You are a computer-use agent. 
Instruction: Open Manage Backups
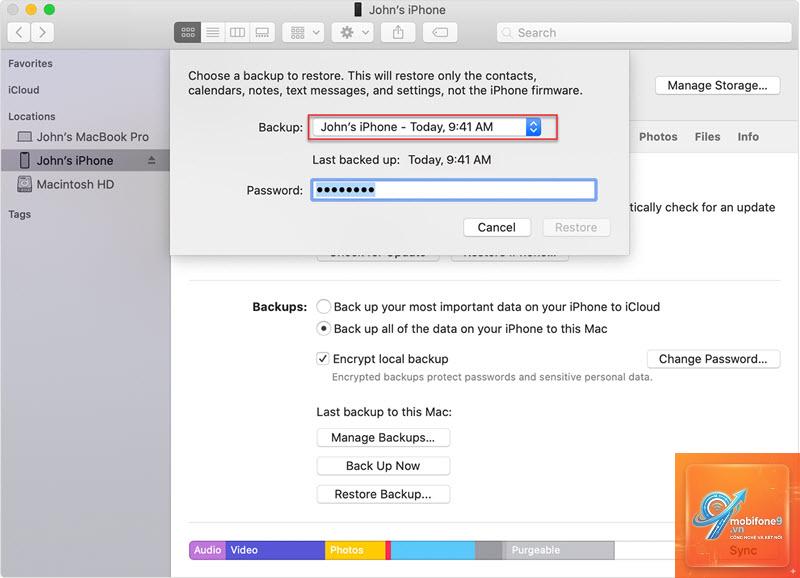click(x=383, y=438)
